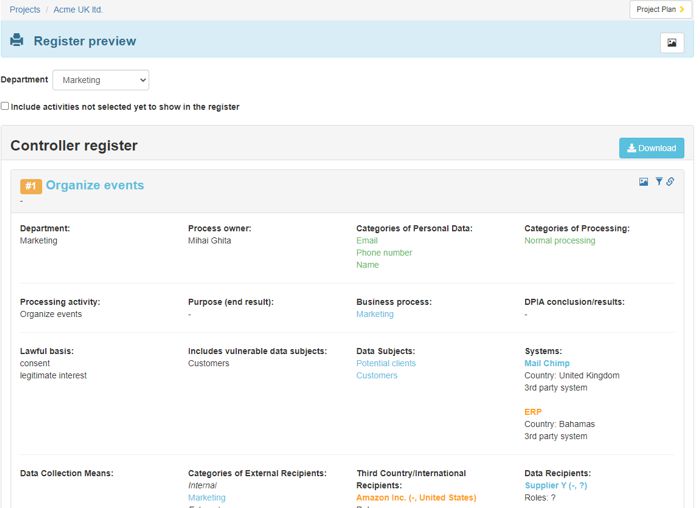This screenshot has height=508, width=700.
Task: Open the ERP system link
Action: coord(533,411)
